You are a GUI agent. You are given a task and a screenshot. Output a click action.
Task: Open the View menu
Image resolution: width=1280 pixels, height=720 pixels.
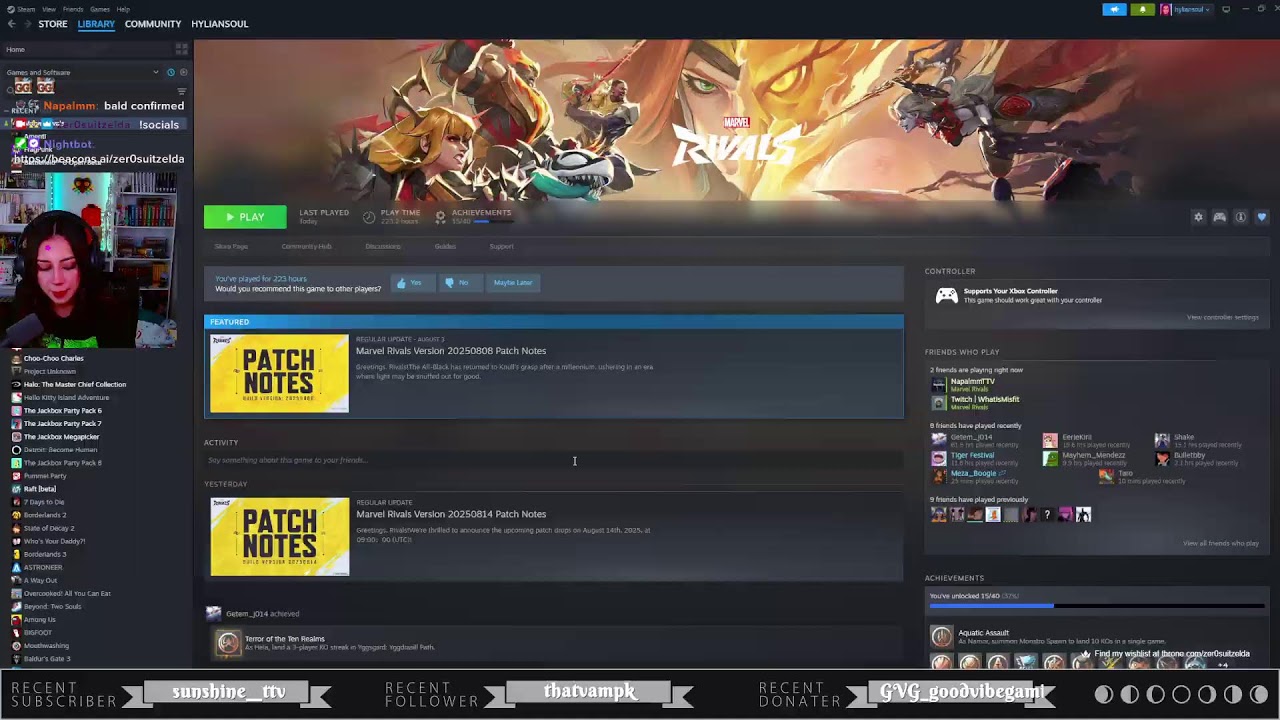coord(49,9)
